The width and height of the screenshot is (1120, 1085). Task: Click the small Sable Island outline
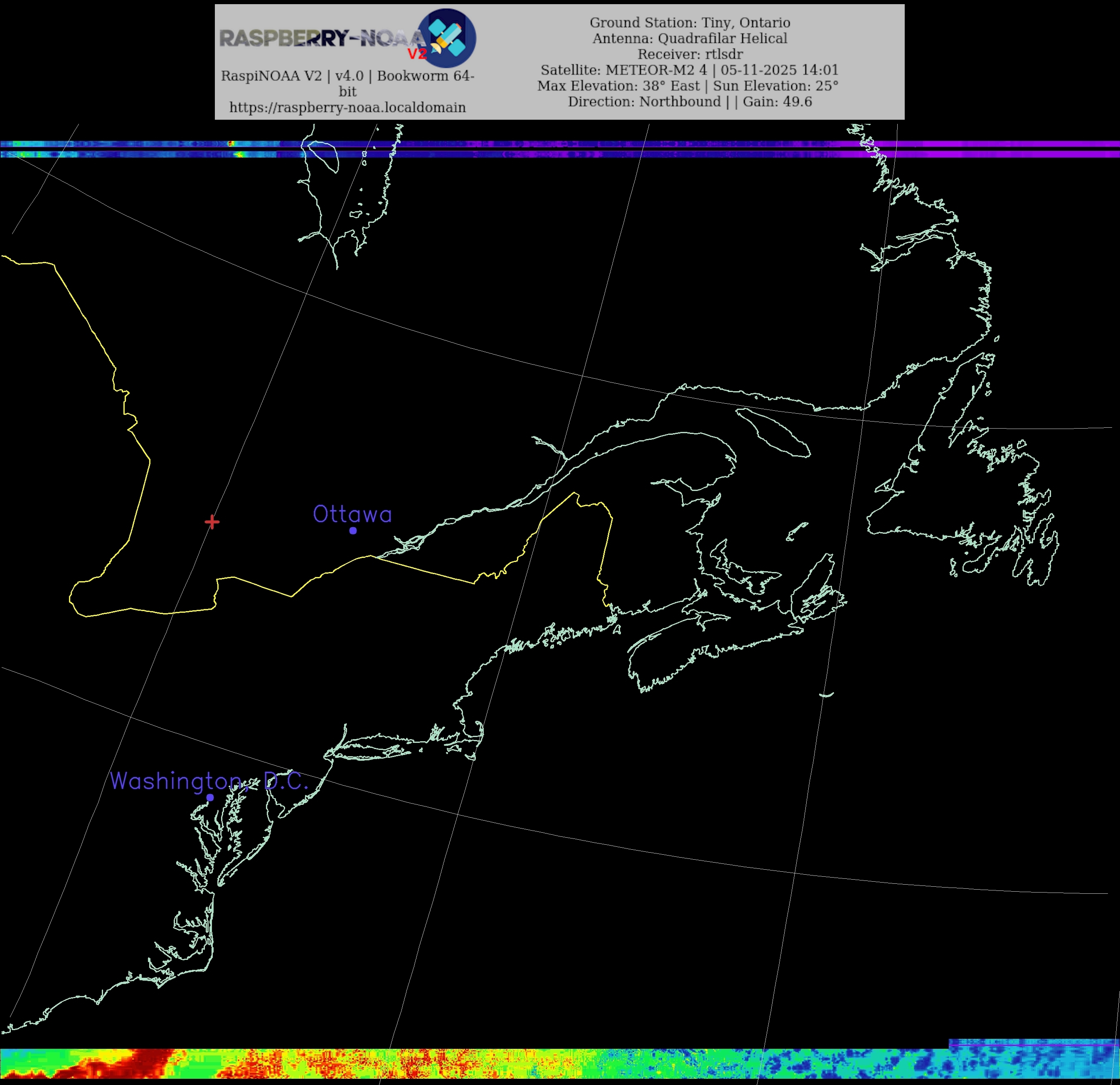(x=826, y=695)
